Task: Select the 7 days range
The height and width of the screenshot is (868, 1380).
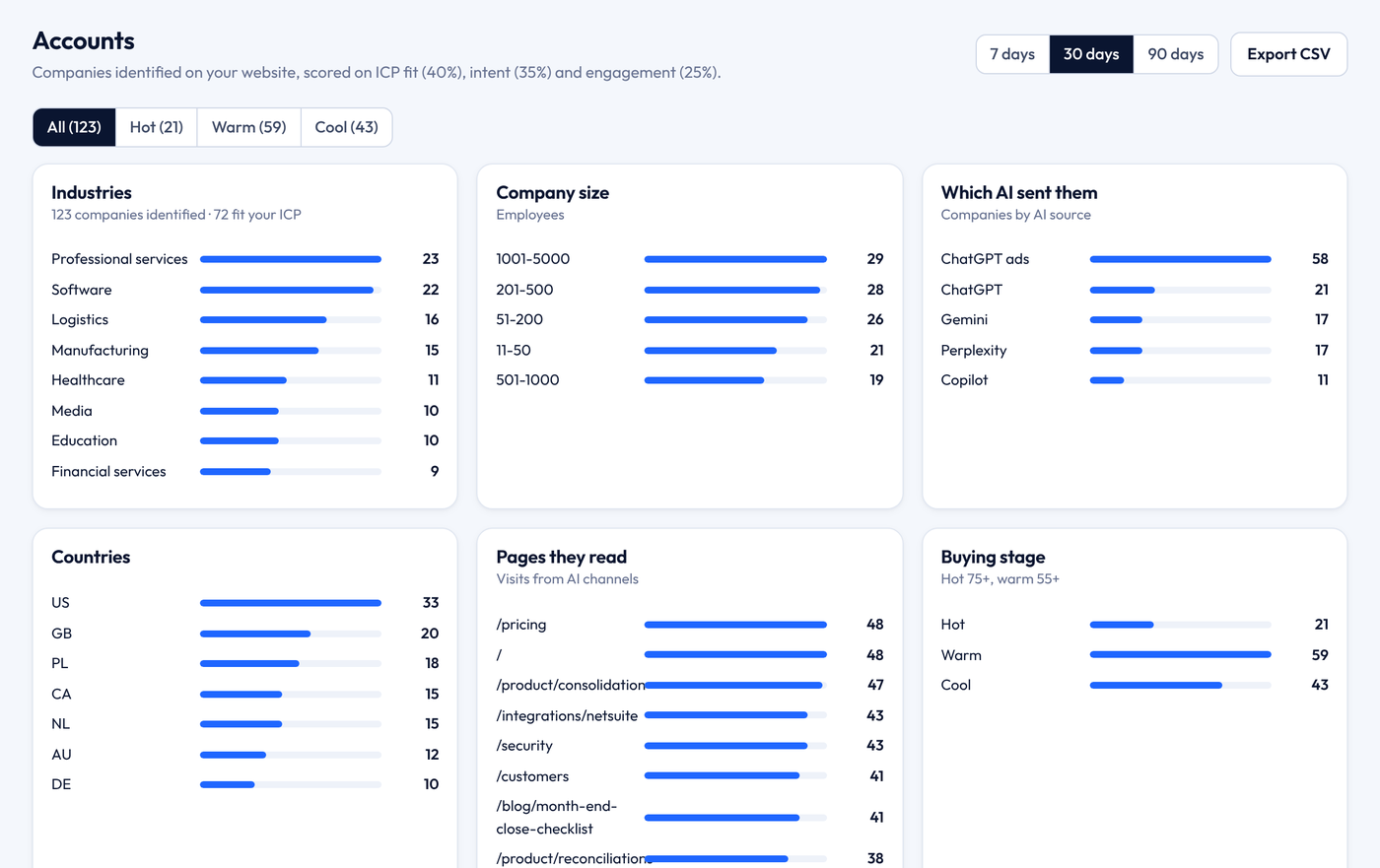Action: (1012, 54)
